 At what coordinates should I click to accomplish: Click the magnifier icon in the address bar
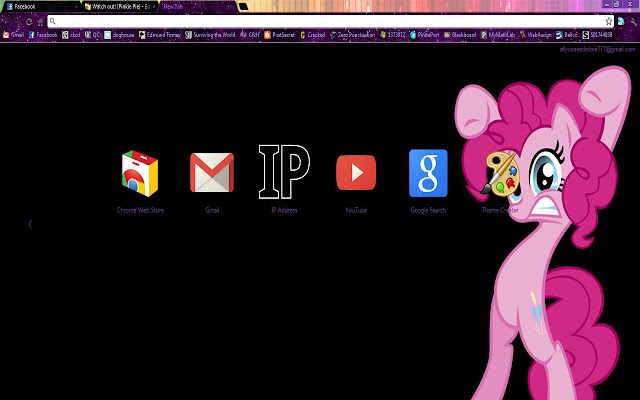[53, 21]
